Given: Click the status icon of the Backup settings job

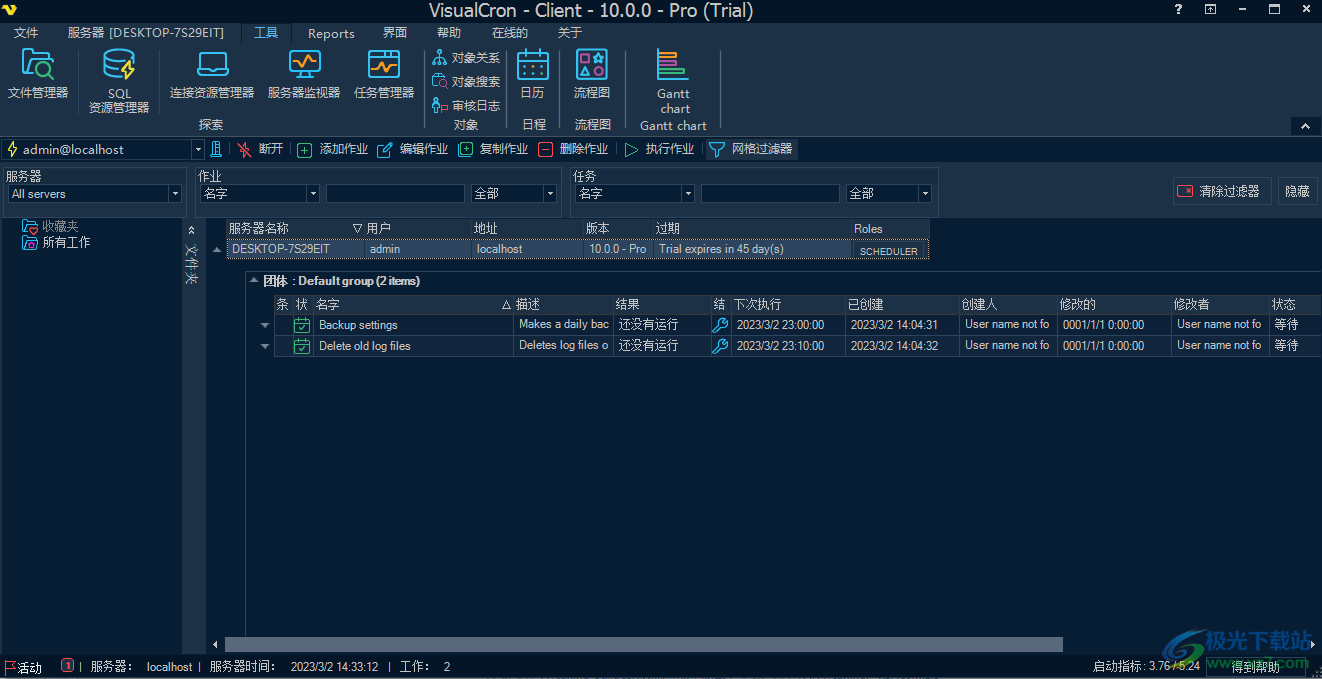Looking at the screenshot, I should [x=302, y=325].
